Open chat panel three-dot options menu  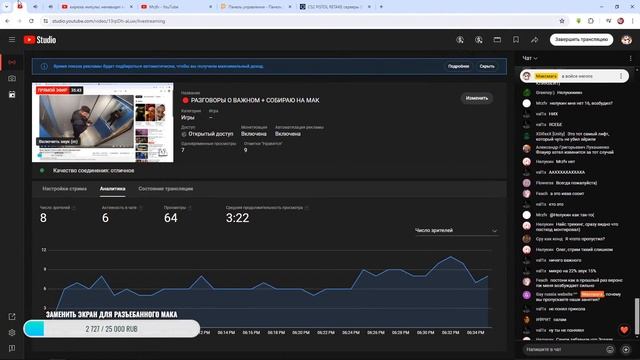click(x=631, y=58)
